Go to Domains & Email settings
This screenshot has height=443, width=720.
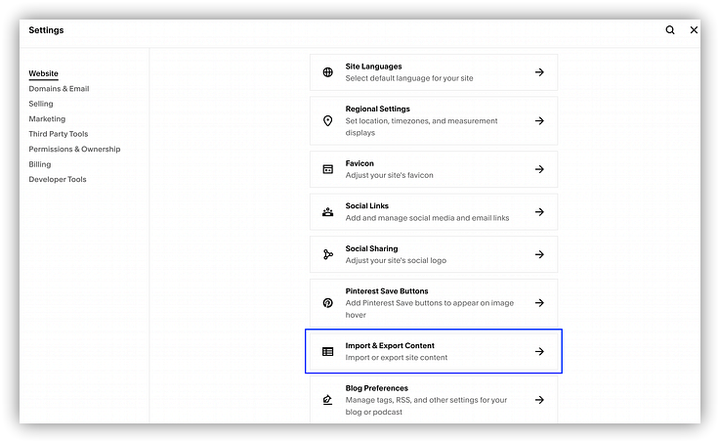click(x=59, y=89)
